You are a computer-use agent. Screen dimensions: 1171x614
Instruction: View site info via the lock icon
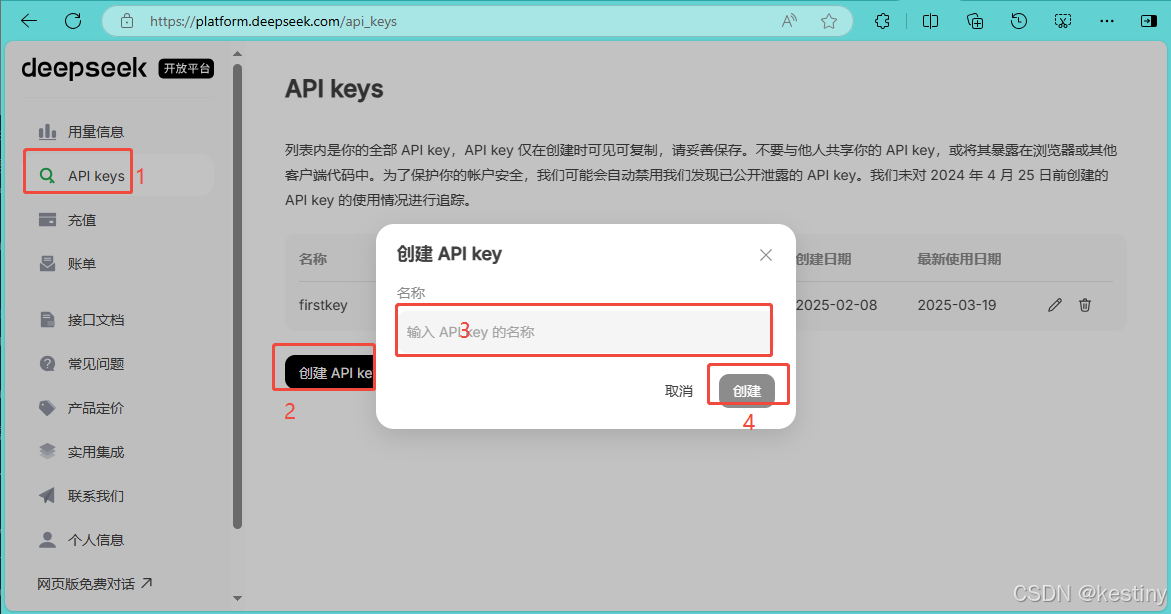(127, 21)
